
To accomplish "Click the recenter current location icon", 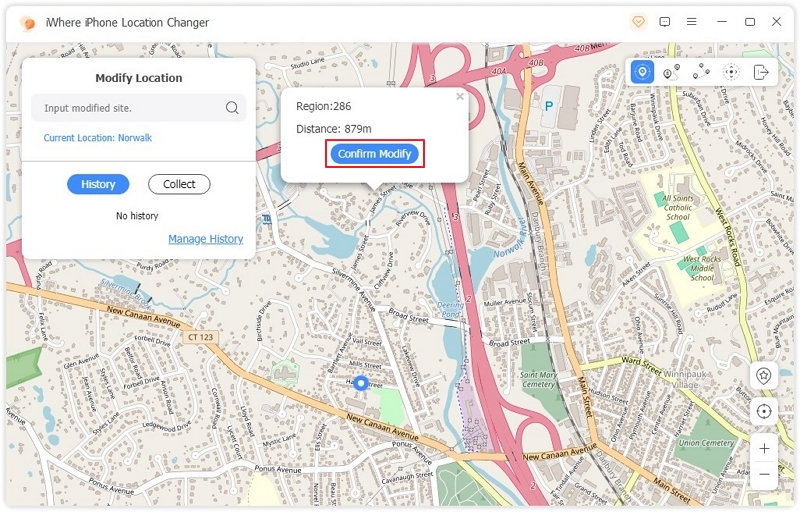I will tap(764, 411).
